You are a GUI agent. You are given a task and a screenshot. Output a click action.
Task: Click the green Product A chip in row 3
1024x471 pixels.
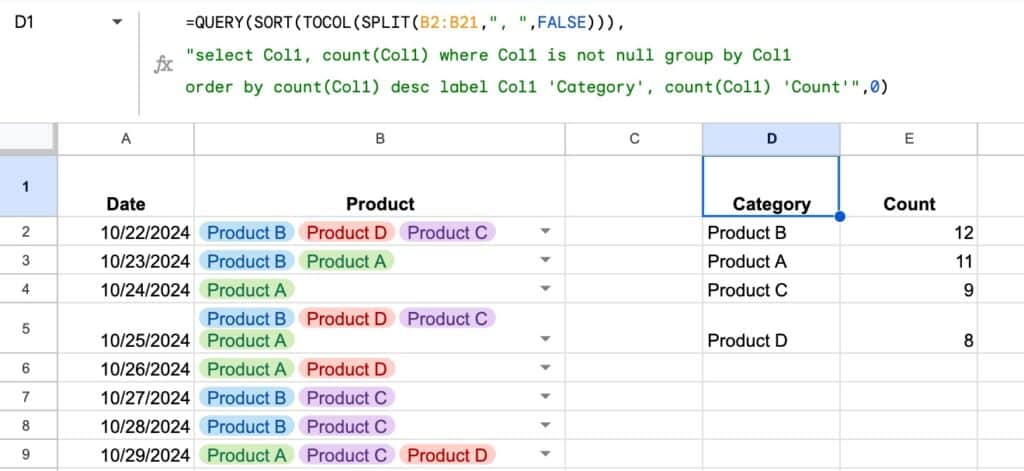pos(345,262)
